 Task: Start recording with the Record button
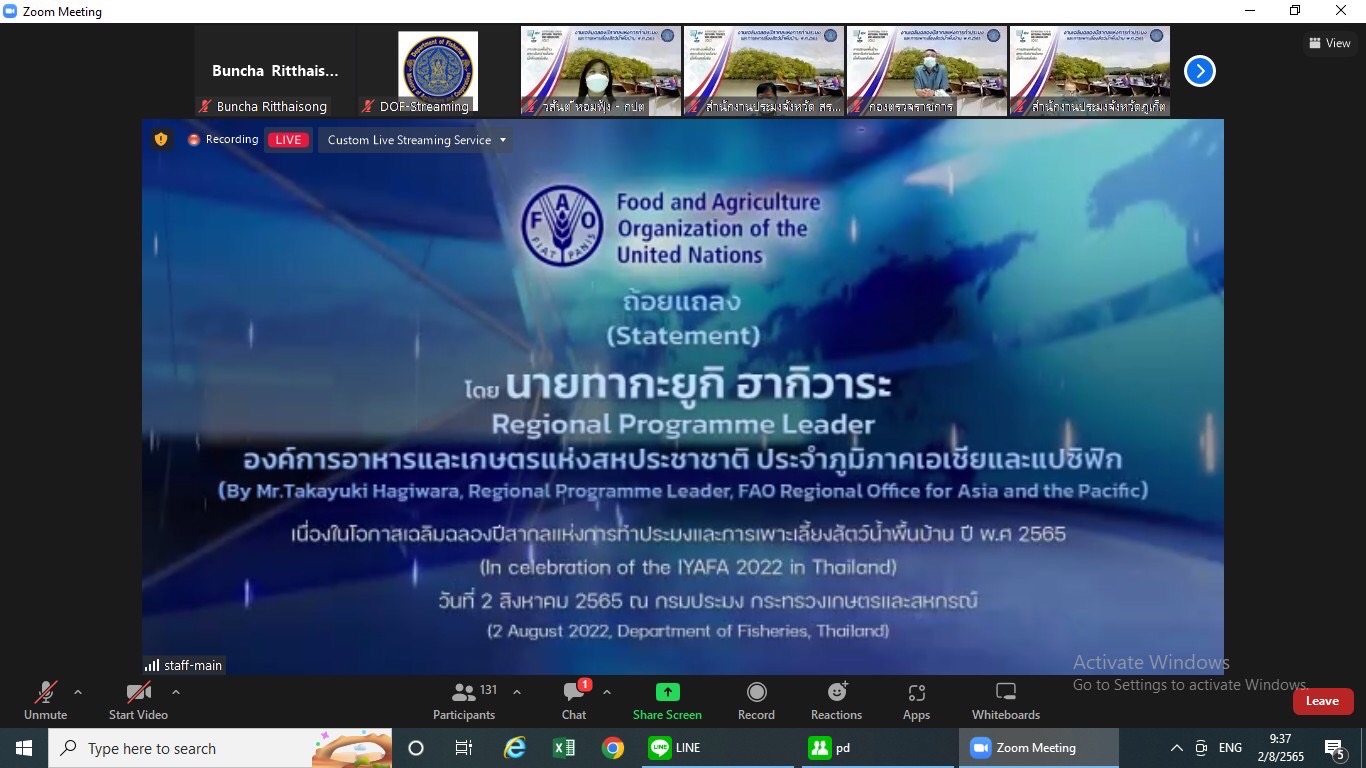tap(756, 701)
